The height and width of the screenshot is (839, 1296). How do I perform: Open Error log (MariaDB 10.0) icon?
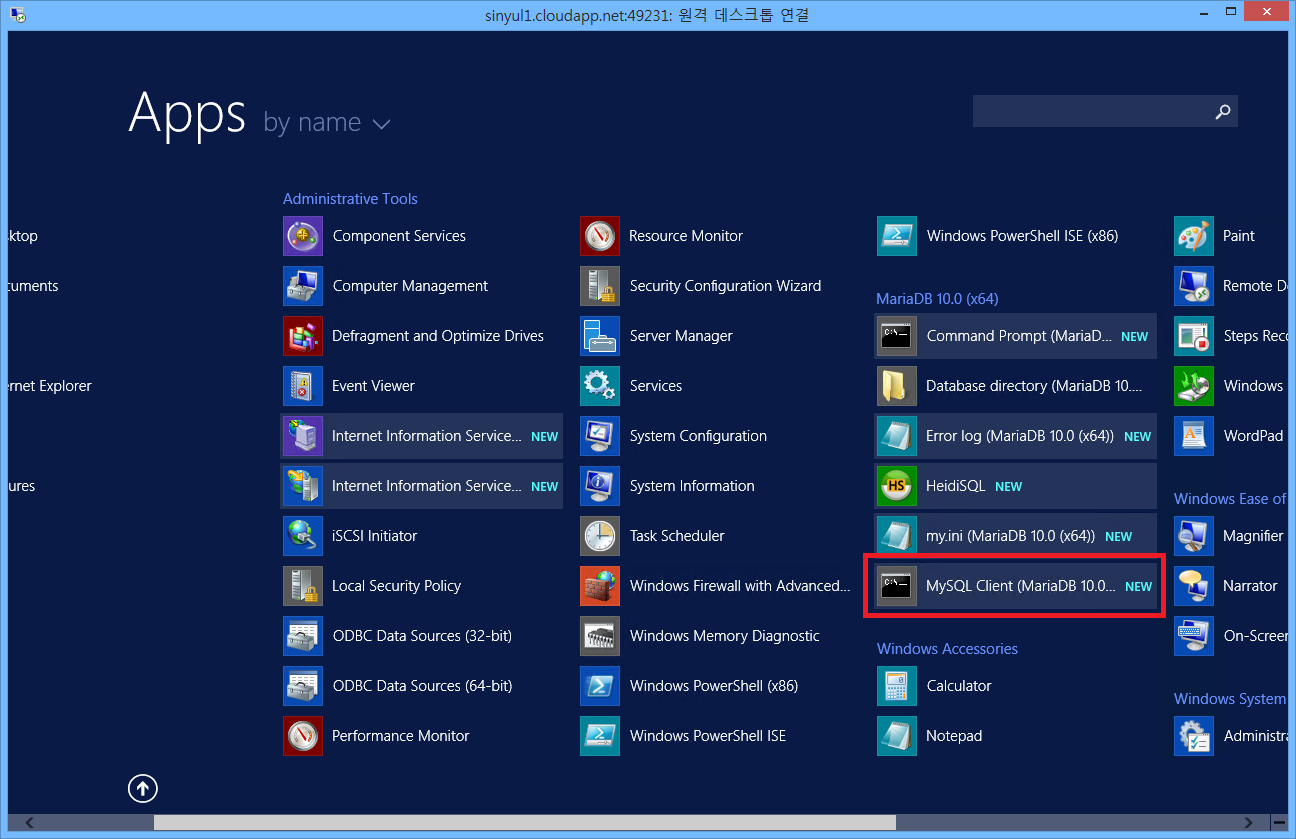(897, 436)
